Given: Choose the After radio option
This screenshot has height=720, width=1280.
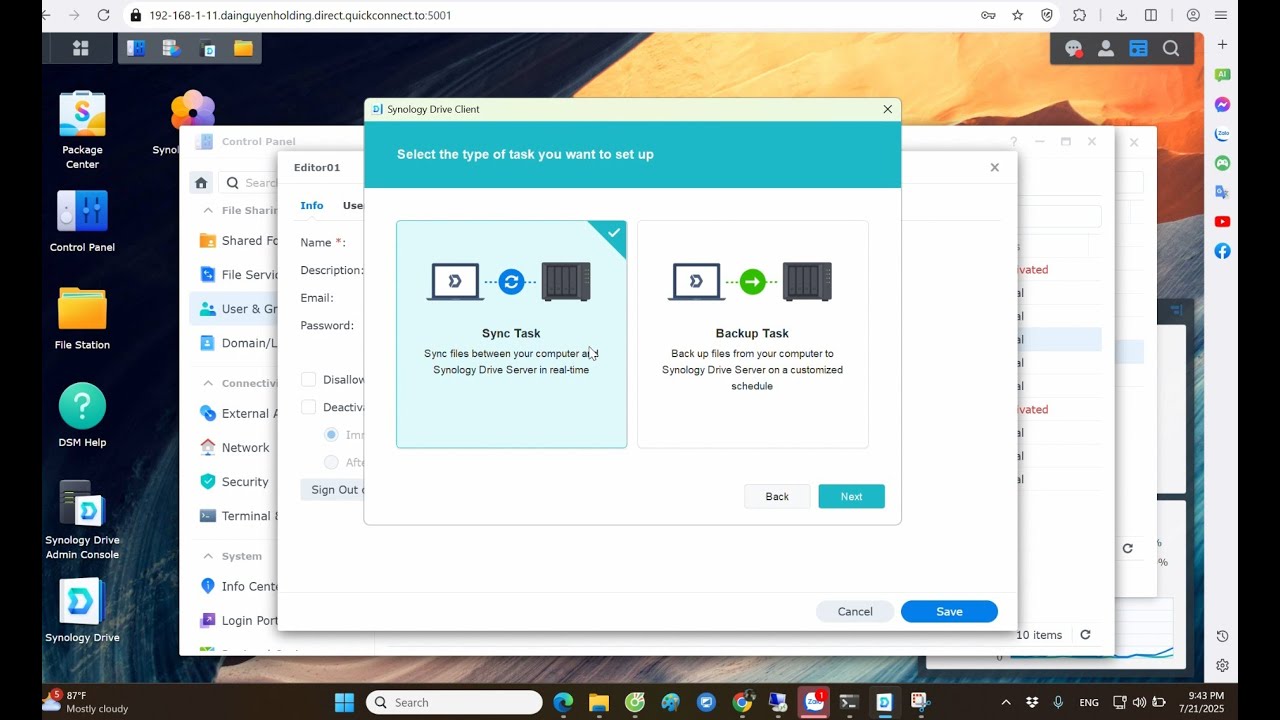Looking at the screenshot, I should [x=331, y=462].
